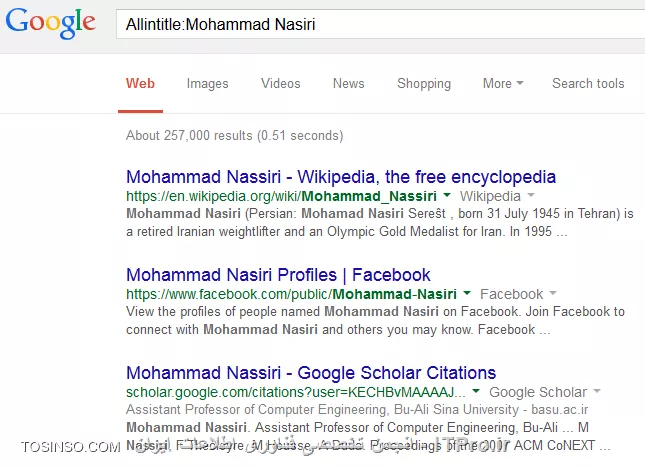Expand green arrow beside scholar.google.com URL
The width and height of the screenshot is (645, 468).
click(x=476, y=391)
